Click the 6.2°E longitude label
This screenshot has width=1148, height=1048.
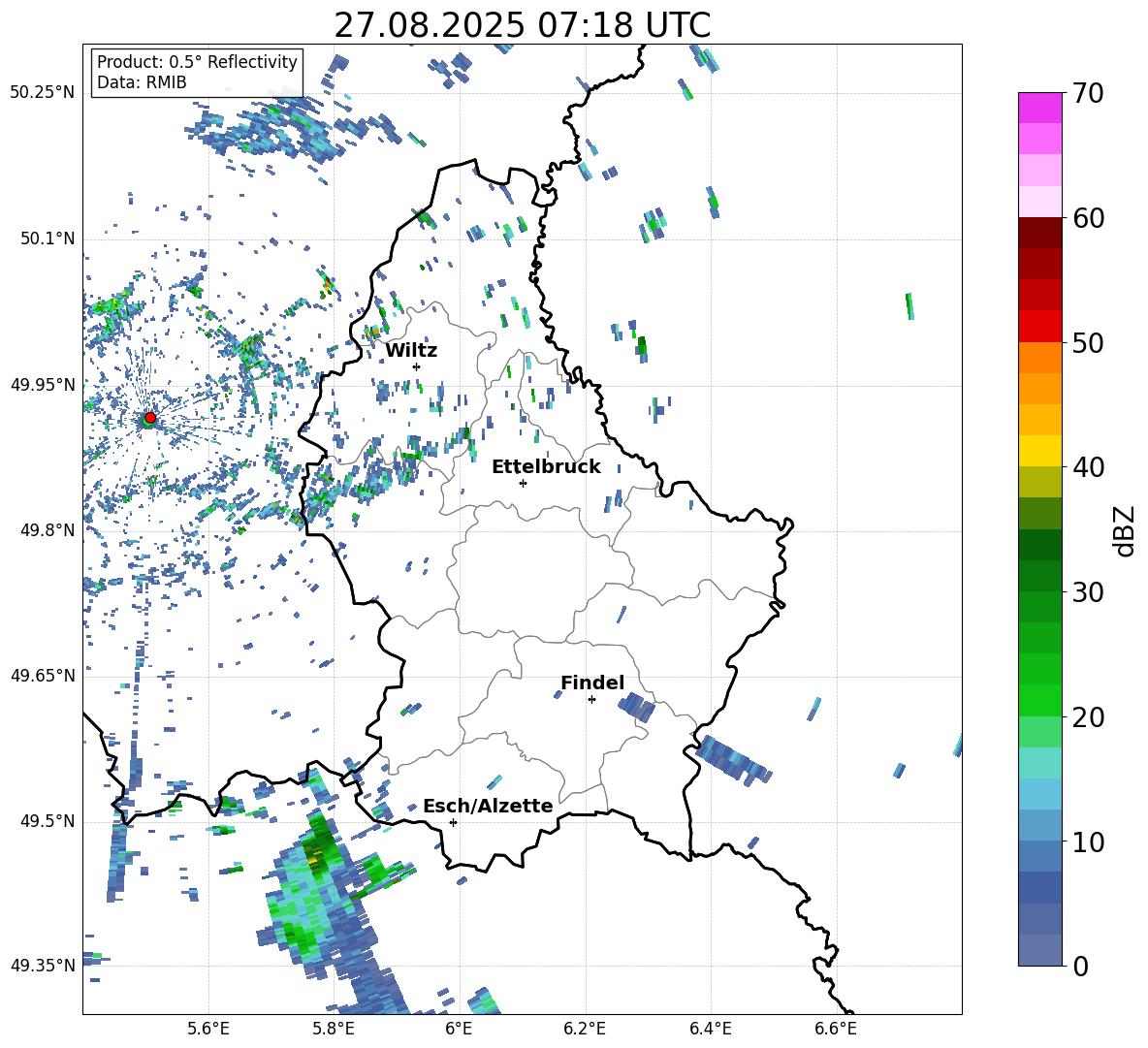(x=585, y=1029)
